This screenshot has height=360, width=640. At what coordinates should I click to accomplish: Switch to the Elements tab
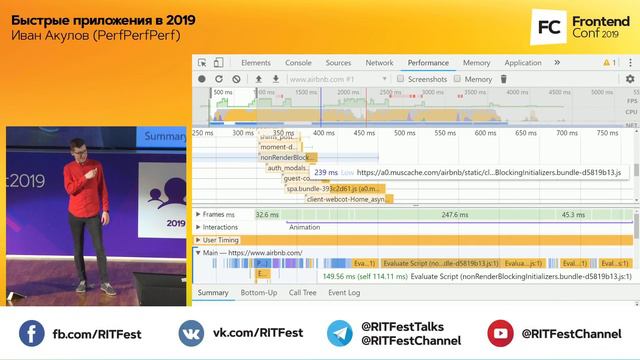(256, 62)
